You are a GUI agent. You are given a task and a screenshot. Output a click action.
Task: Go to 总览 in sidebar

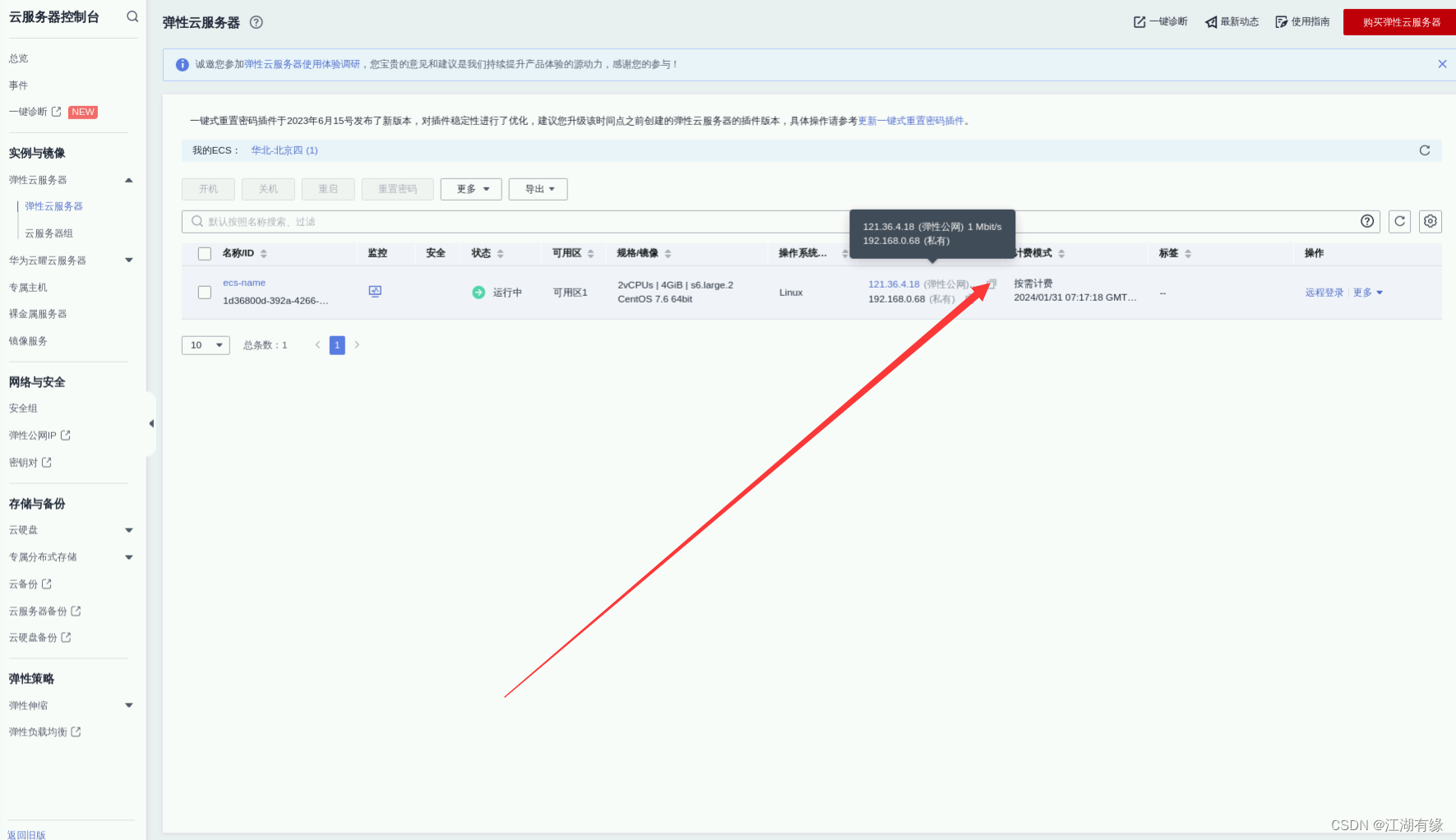[19, 58]
